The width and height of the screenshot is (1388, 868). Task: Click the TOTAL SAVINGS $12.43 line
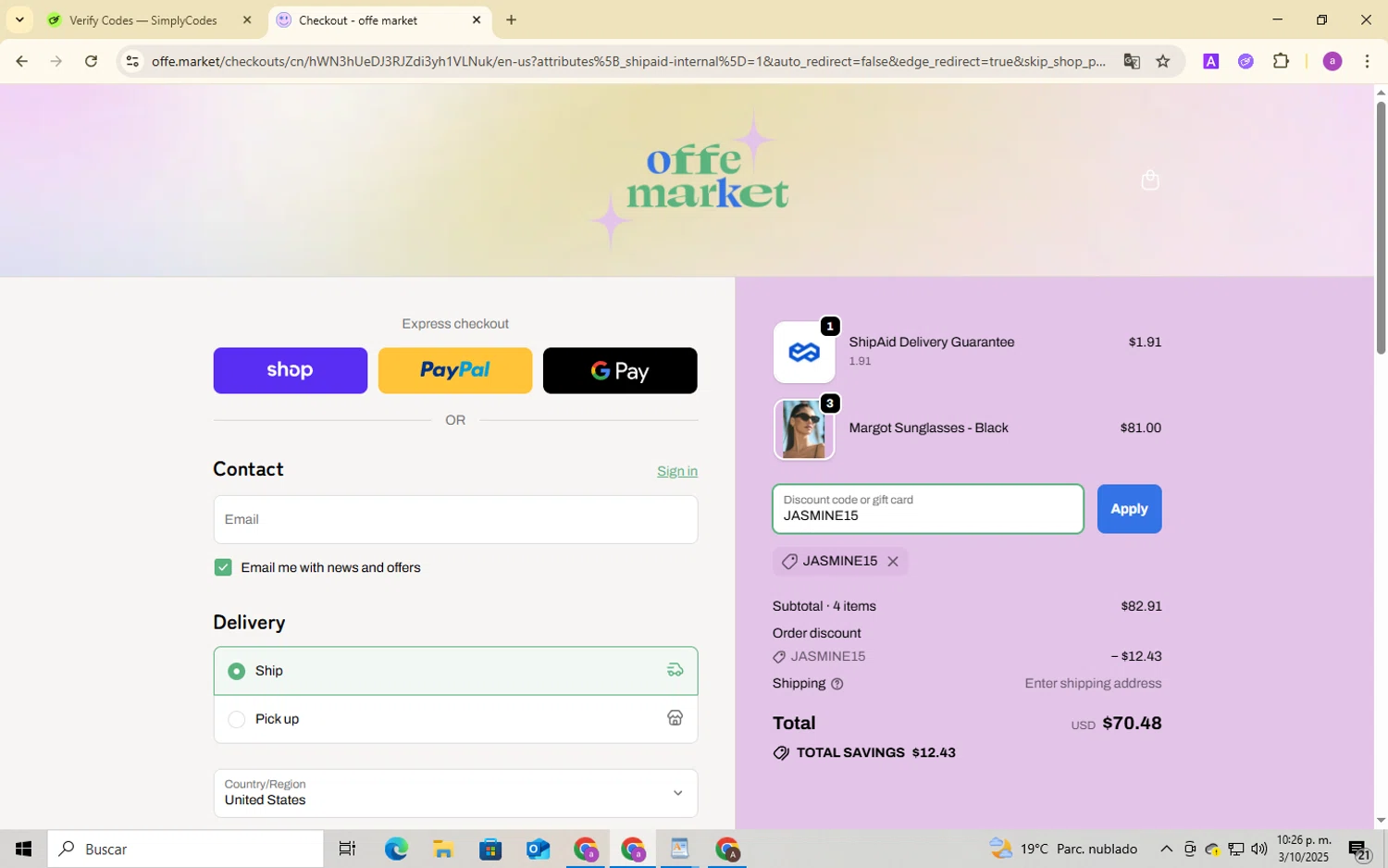864,752
